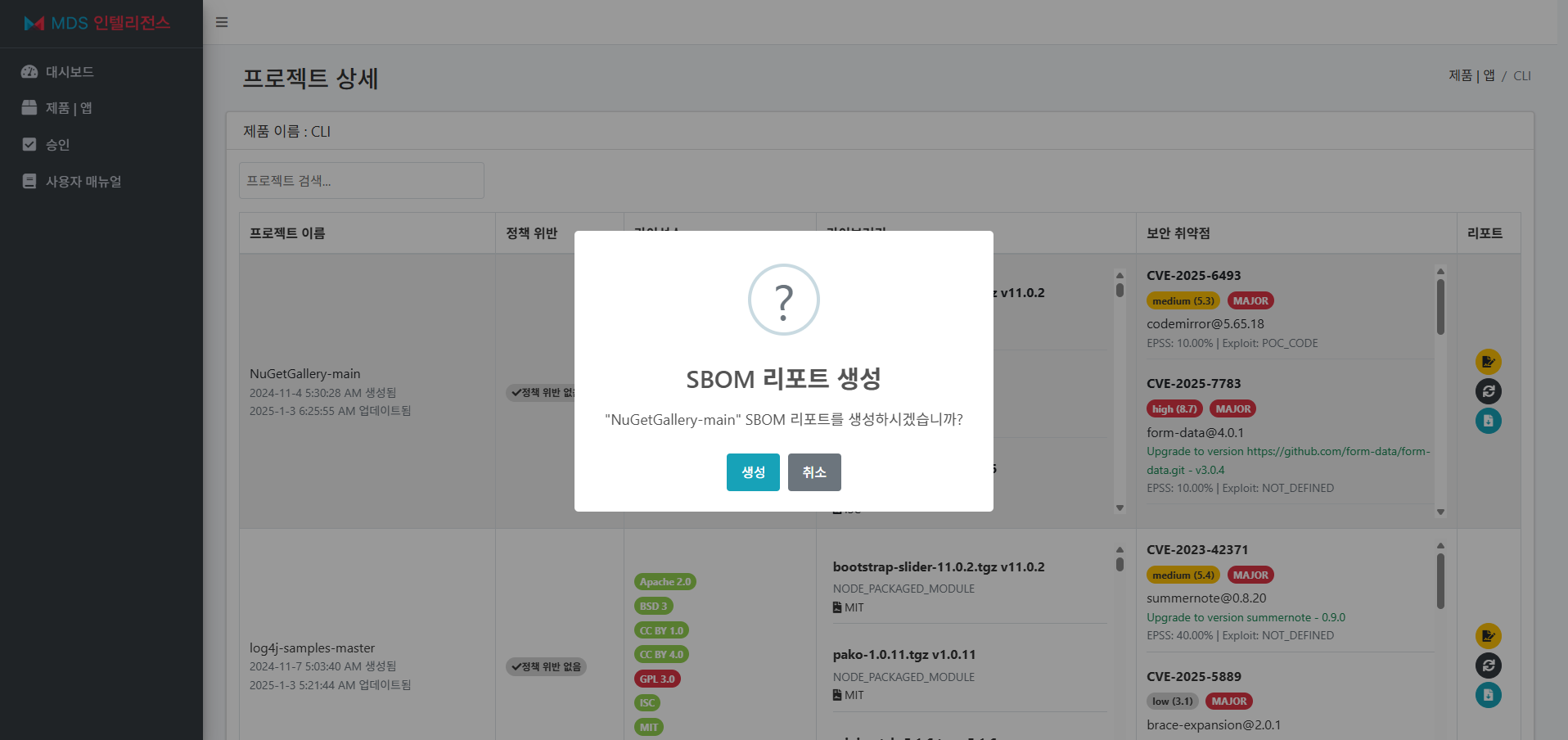Open the summernote 0.9.0 upgrade link

(x=1246, y=617)
